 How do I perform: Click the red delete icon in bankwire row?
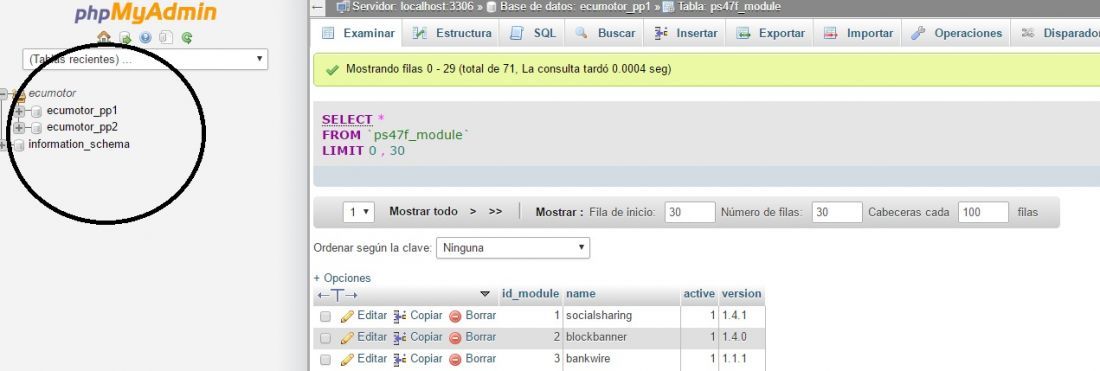455,360
